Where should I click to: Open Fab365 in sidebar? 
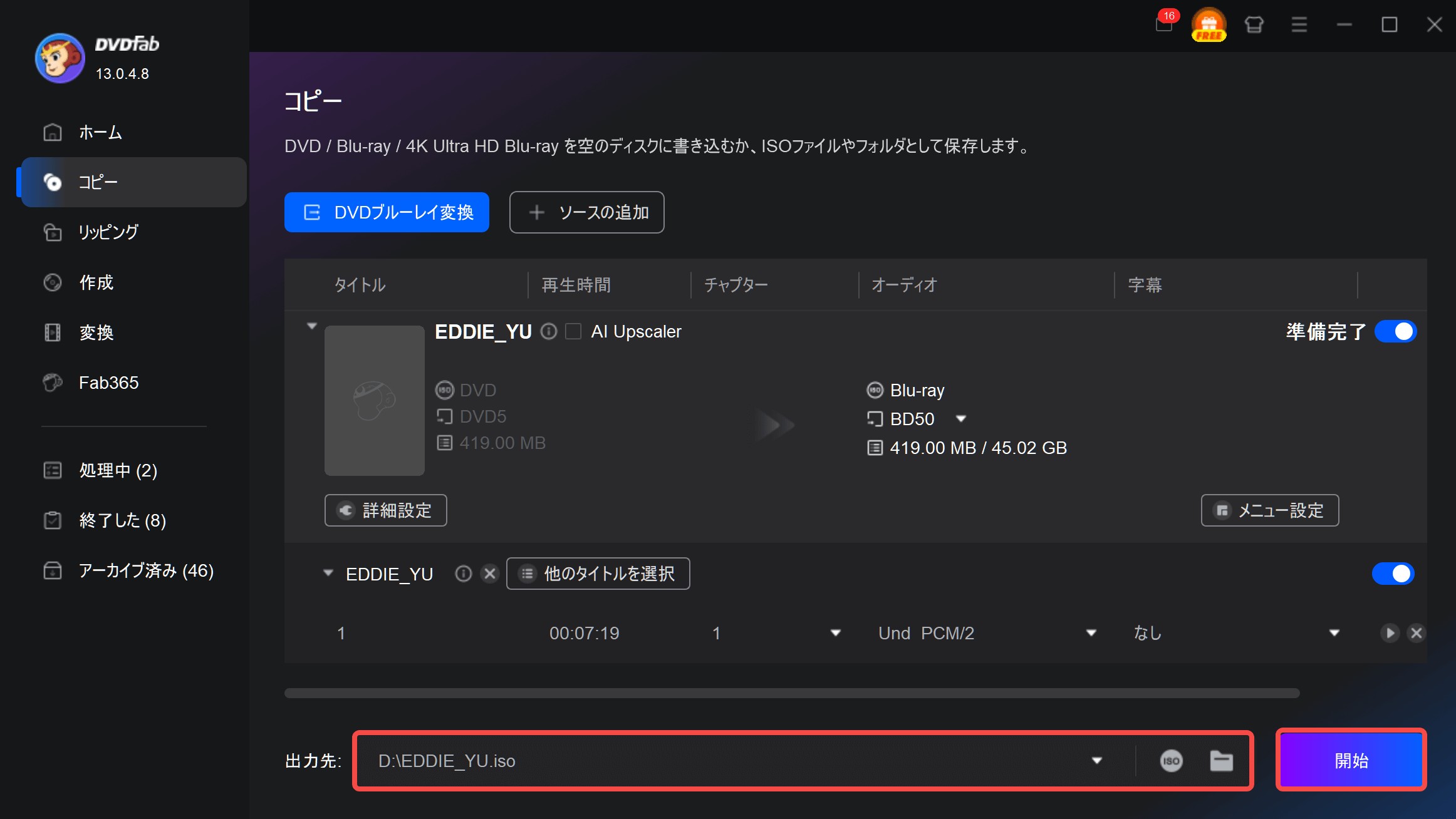click(x=133, y=383)
